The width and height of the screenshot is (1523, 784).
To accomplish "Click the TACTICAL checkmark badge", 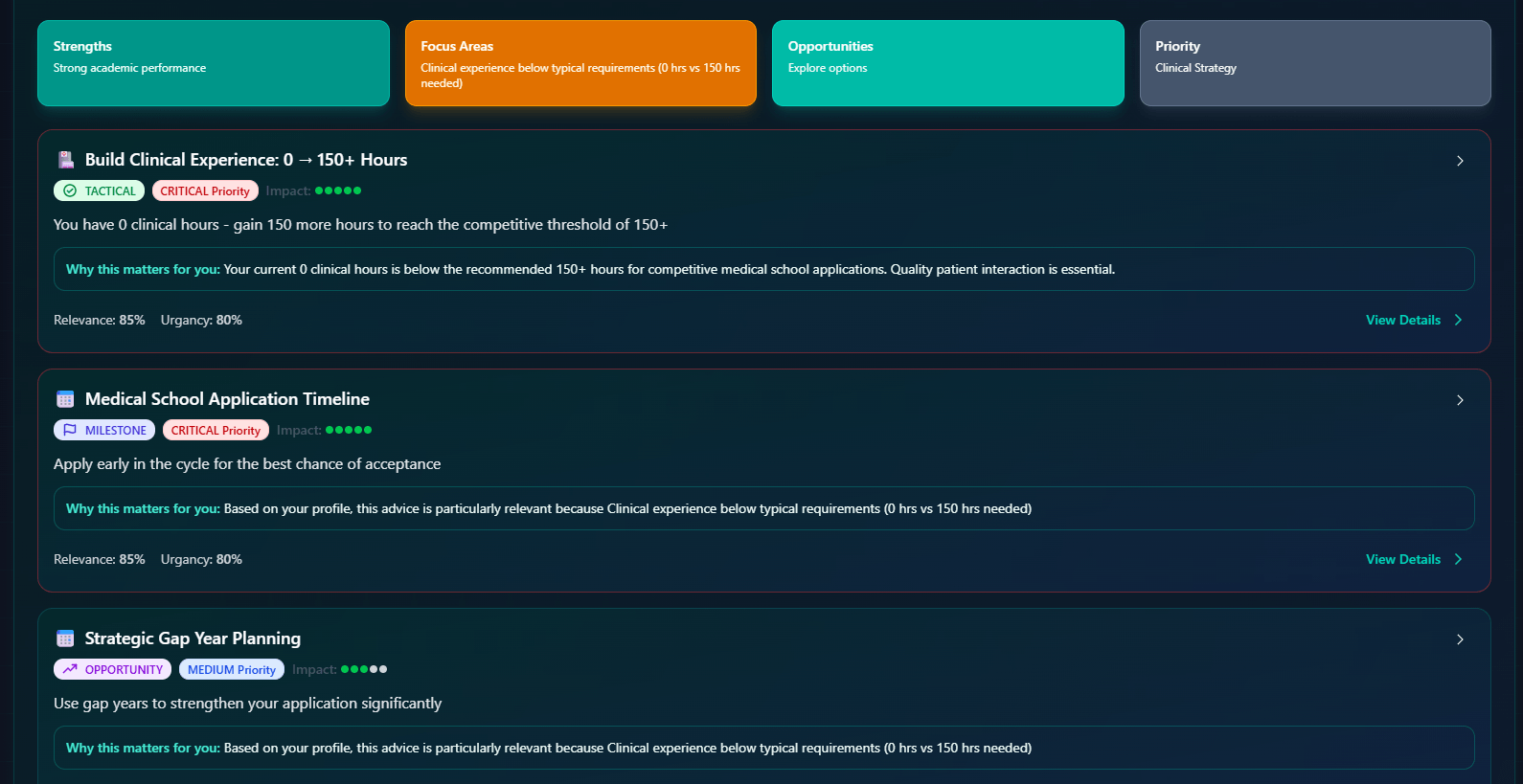I will tap(100, 190).
